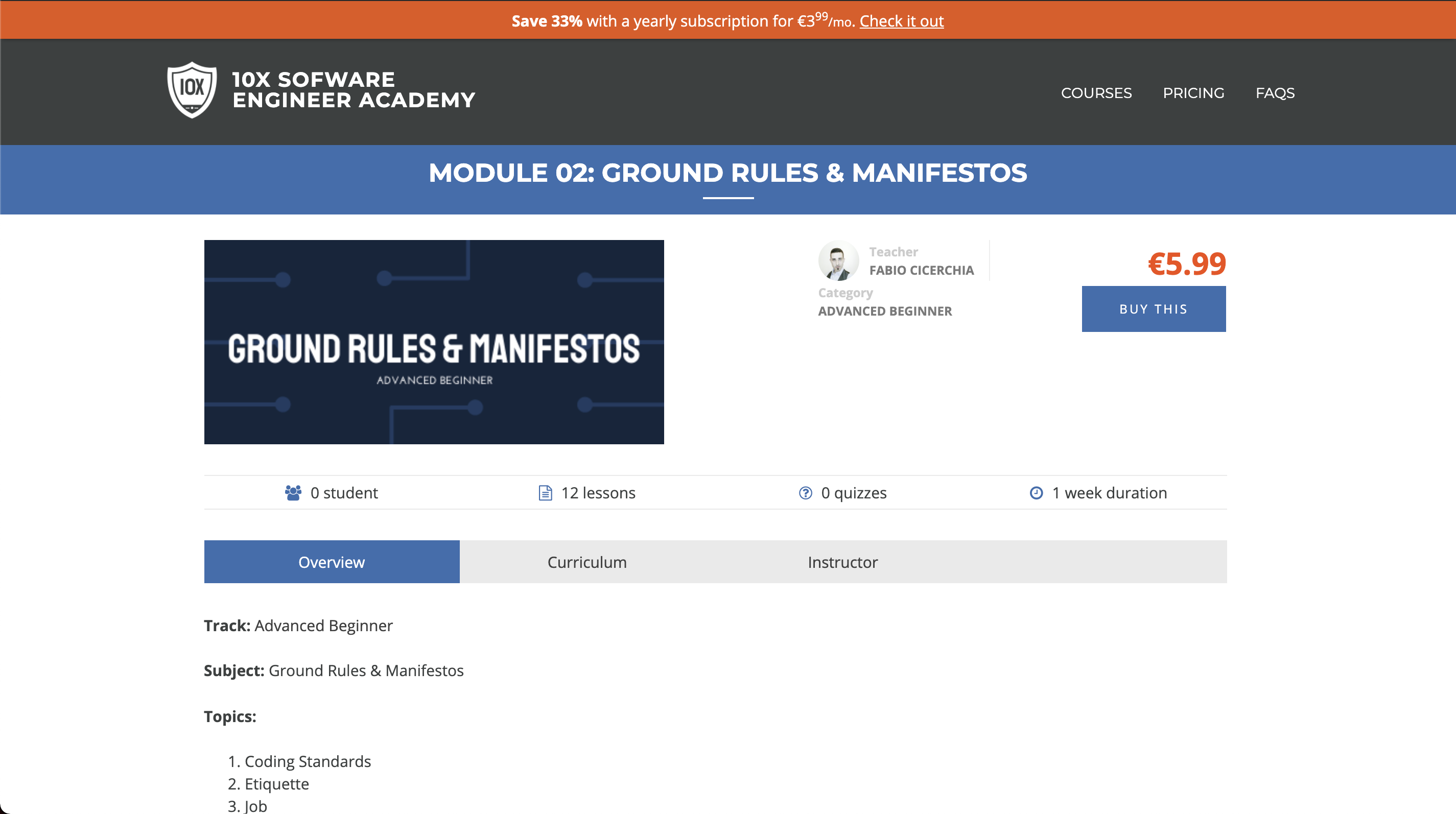
Task: Click the Advanced Beginner category link
Action: (x=884, y=310)
